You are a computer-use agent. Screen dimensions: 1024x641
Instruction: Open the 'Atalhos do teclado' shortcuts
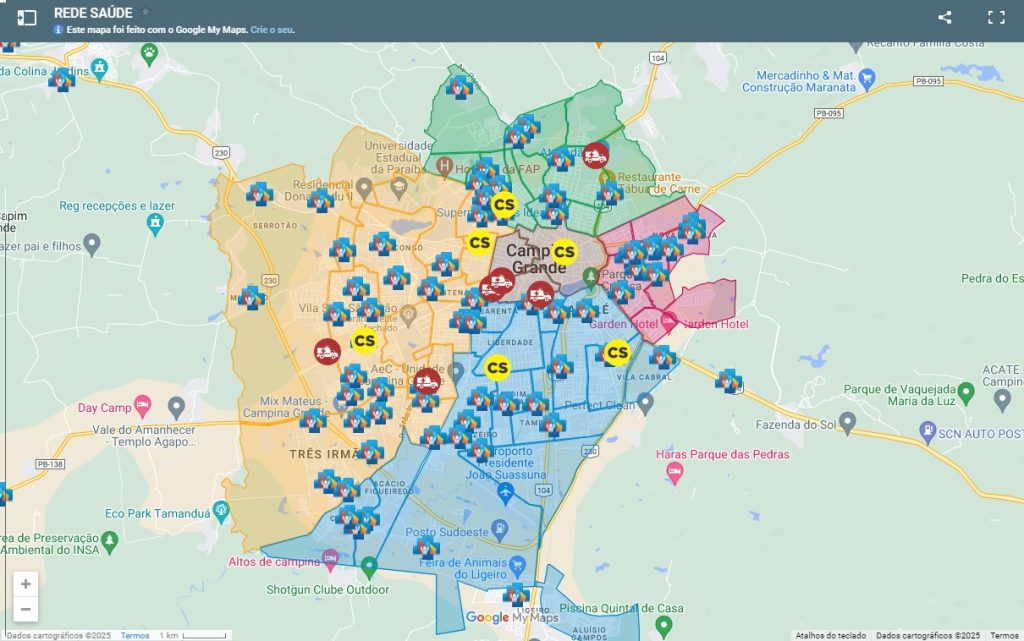click(x=831, y=635)
